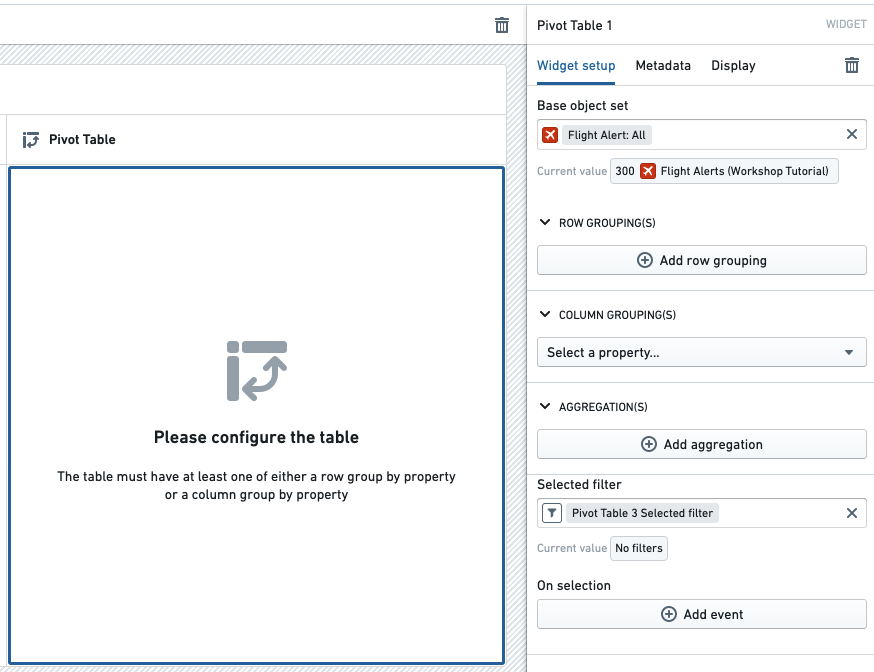Click the red icon in Current value chip
This screenshot has height=672, width=874.
(x=648, y=171)
